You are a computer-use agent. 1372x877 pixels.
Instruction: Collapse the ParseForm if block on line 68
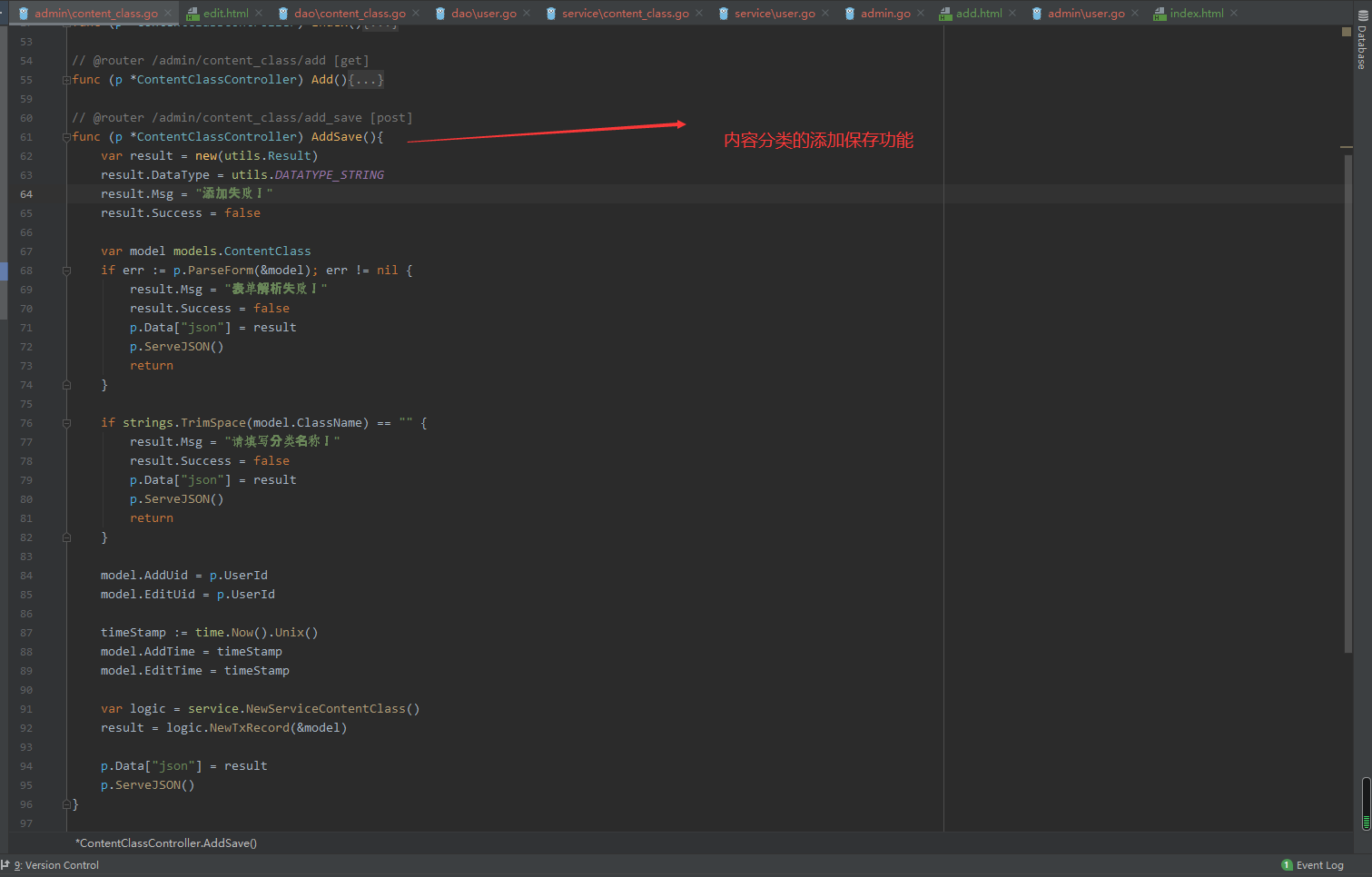pyautogui.click(x=66, y=271)
